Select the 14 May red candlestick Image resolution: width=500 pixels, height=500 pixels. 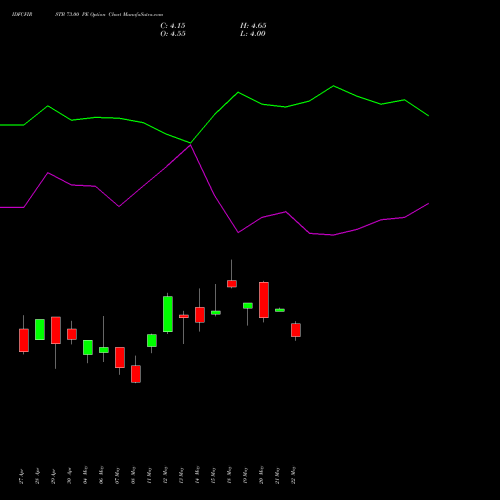coord(200,315)
